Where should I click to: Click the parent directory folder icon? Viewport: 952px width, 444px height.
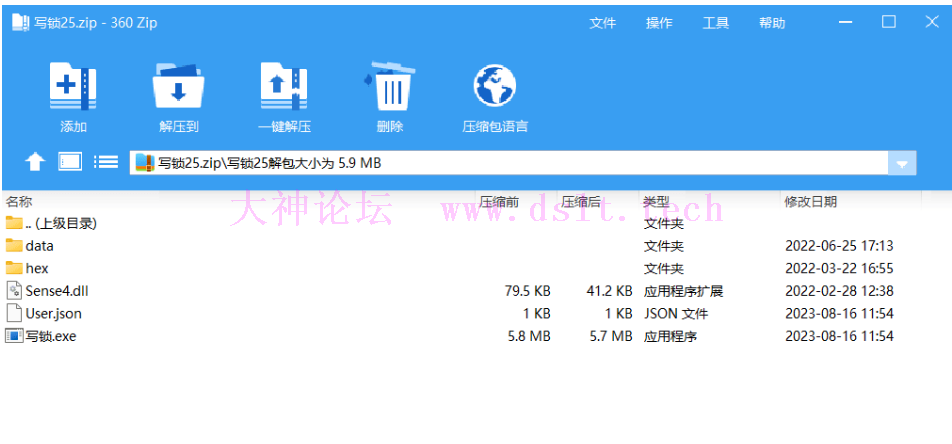coord(14,223)
